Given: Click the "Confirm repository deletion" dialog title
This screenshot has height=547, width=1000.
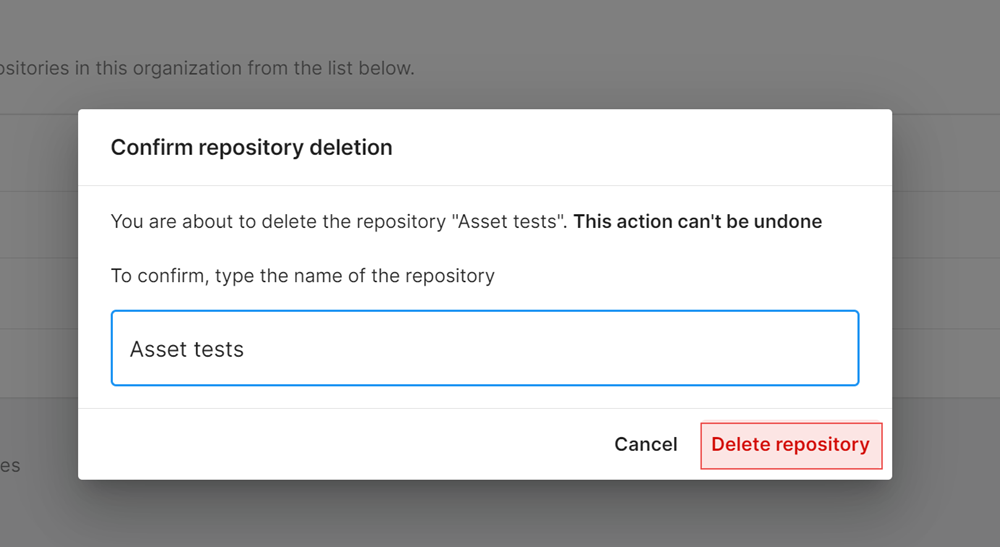Looking at the screenshot, I should (251, 148).
